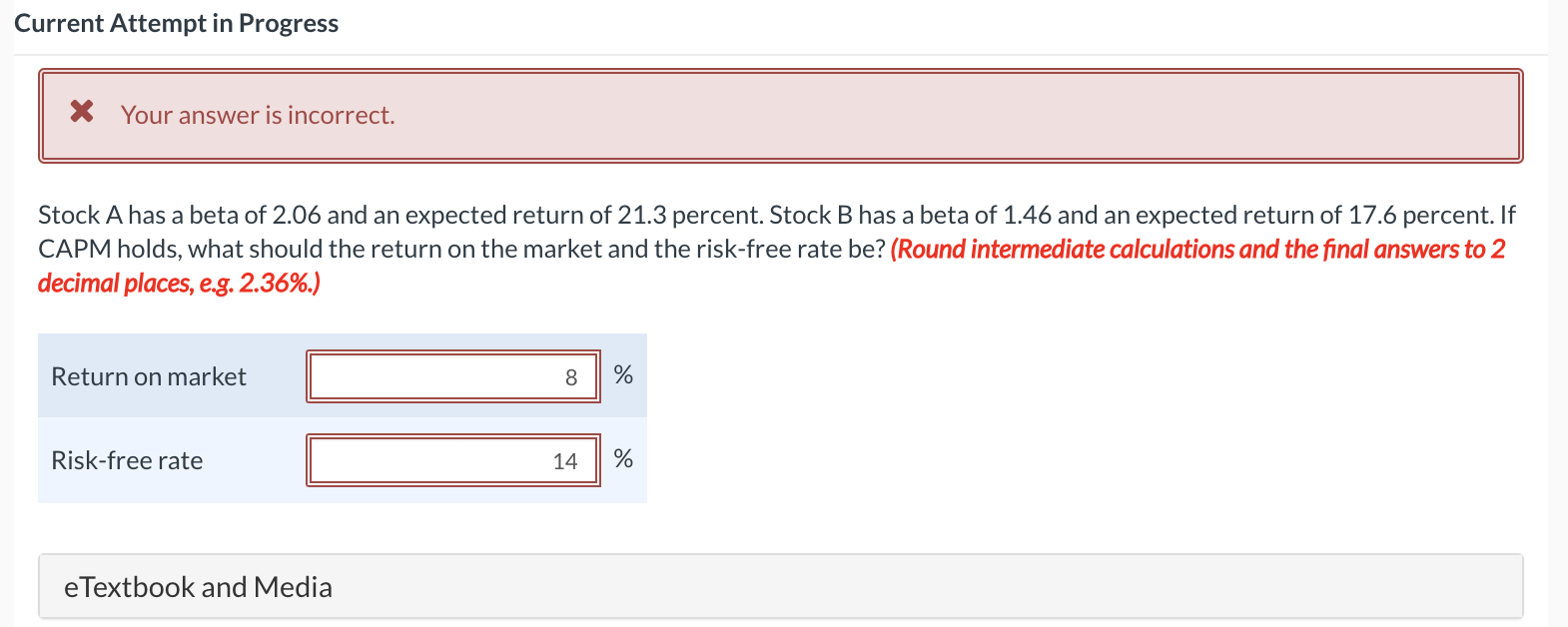Expand the eTextbook and Media section
Image resolution: width=1568 pixels, height=627 pixels.
click(x=198, y=587)
